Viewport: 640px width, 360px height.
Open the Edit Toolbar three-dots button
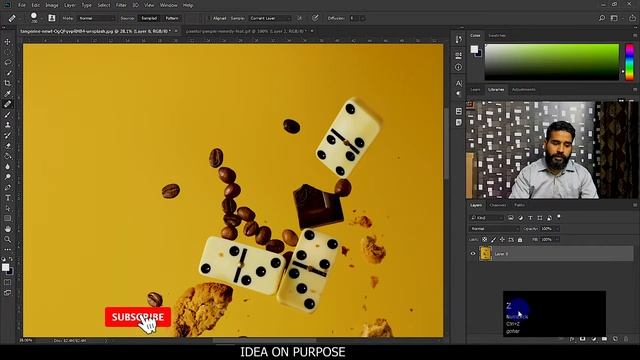point(7,249)
